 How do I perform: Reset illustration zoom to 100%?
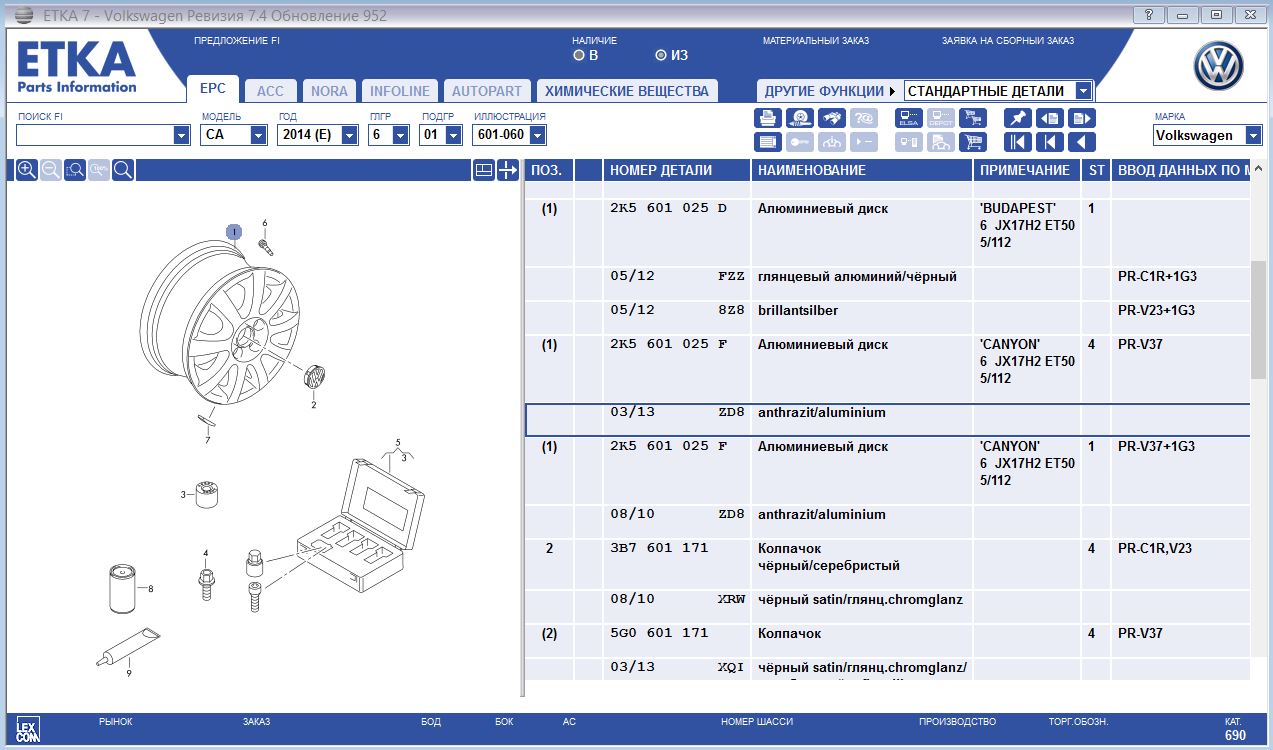coord(99,170)
